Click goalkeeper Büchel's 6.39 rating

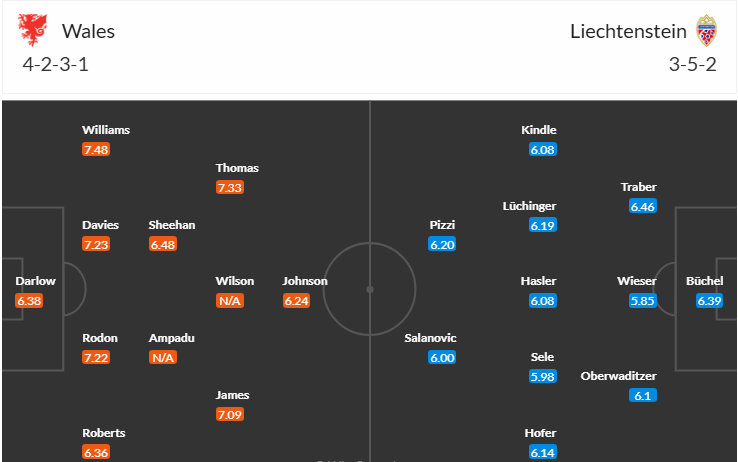click(710, 301)
